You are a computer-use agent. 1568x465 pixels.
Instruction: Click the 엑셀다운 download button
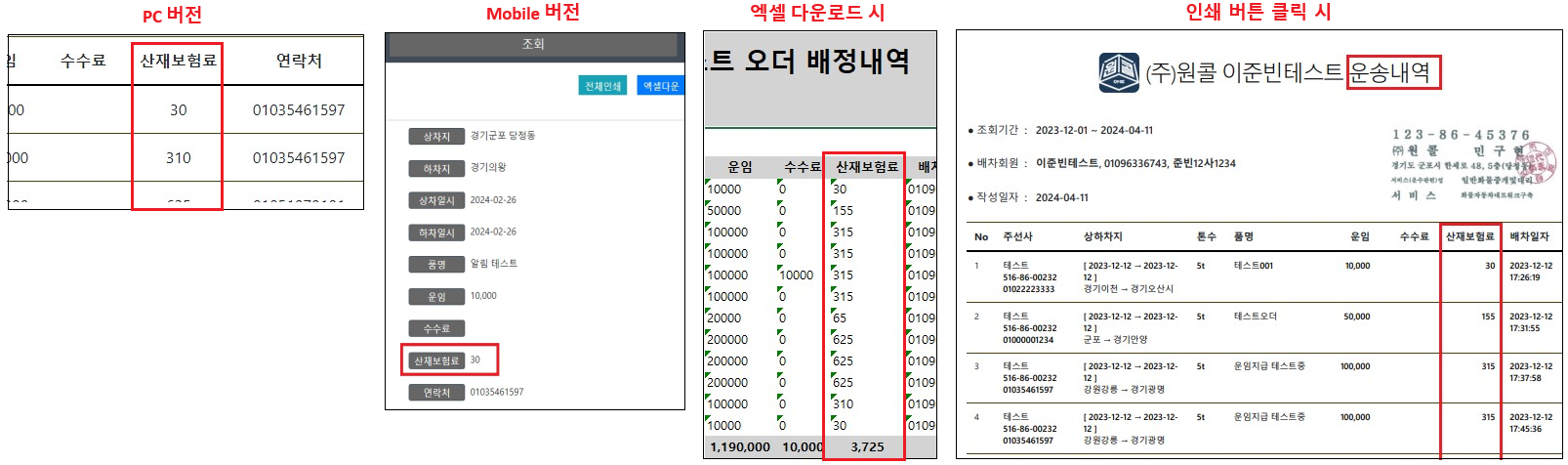coord(660,86)
